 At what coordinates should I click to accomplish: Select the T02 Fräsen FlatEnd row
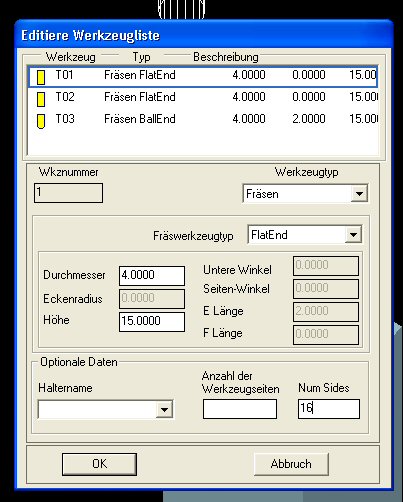point(203,97)
